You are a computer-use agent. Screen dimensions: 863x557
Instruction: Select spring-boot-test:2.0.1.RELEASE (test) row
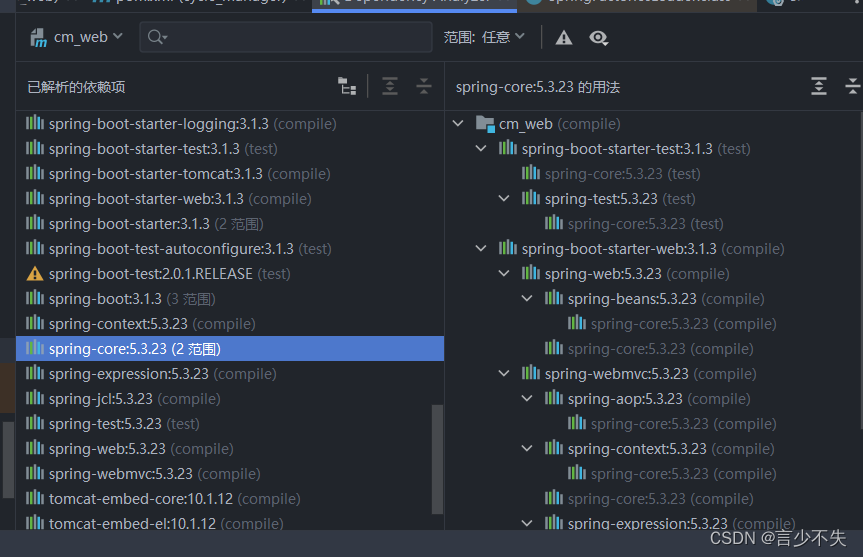click(230, 274)
